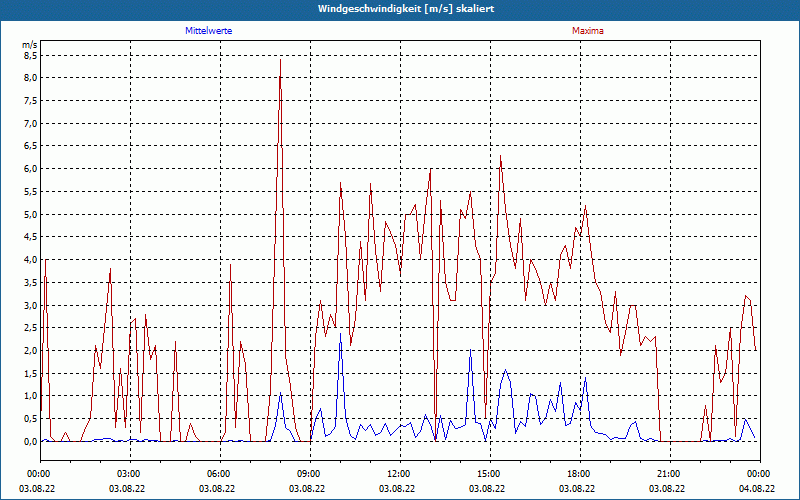The image size is (800, 500).
Task: Select the 6,0 y-axis label
Action: (31, 169)
